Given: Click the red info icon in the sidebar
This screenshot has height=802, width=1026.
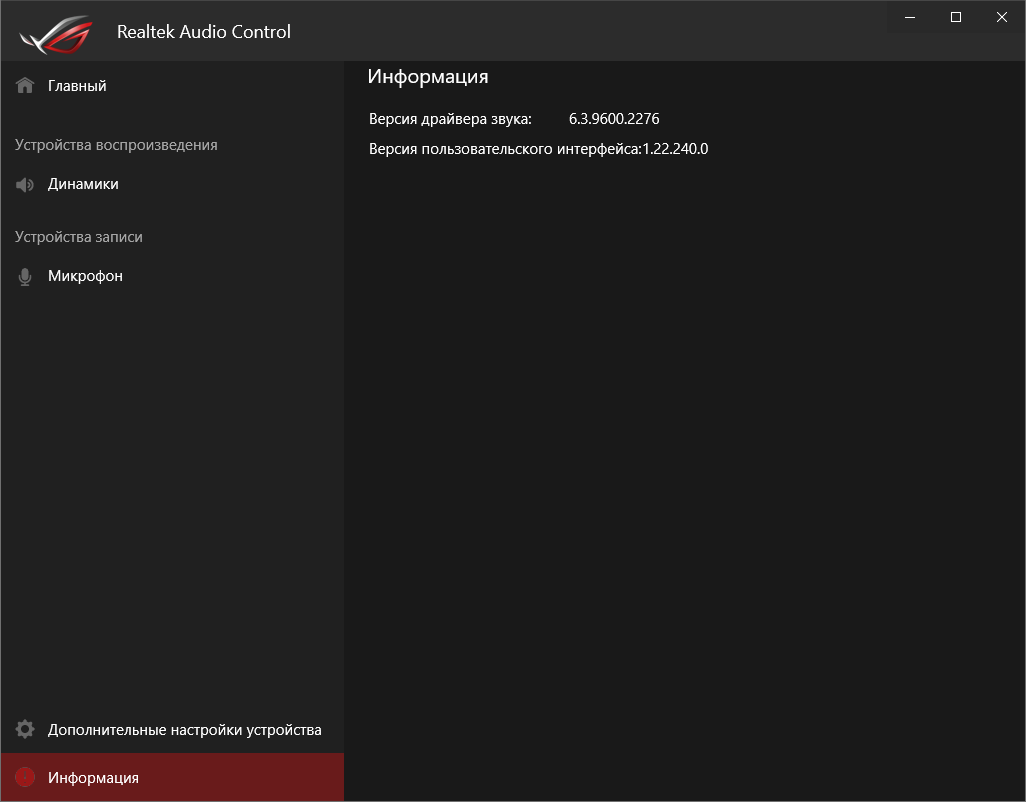Looking at the screenshot, I should click(x=25, y=778).
